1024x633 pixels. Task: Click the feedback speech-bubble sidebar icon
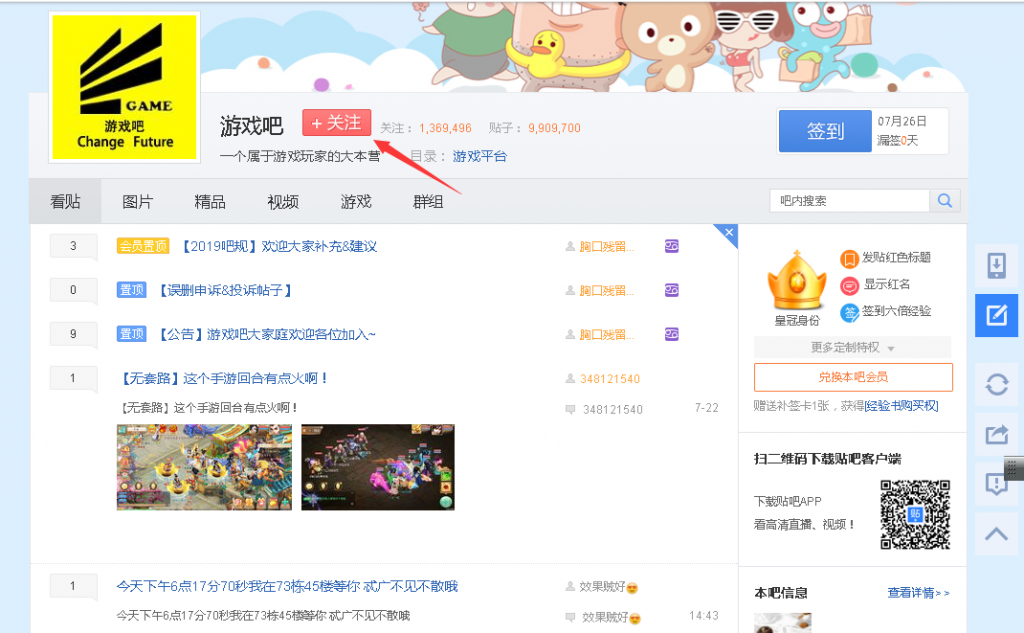click(995, 484)
